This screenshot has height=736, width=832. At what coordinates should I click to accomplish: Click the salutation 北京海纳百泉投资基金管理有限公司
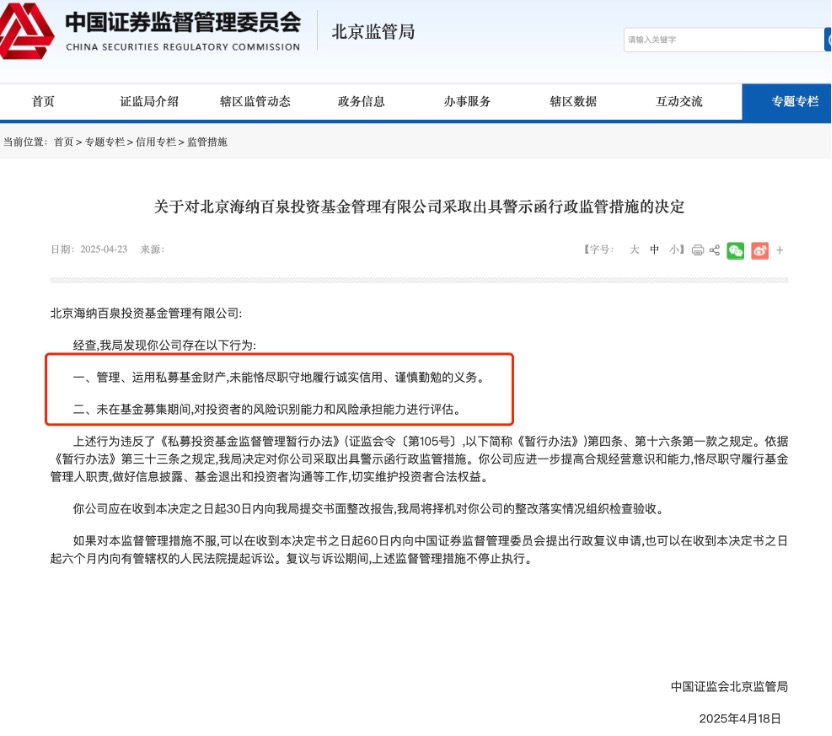(x=146, y=313)
